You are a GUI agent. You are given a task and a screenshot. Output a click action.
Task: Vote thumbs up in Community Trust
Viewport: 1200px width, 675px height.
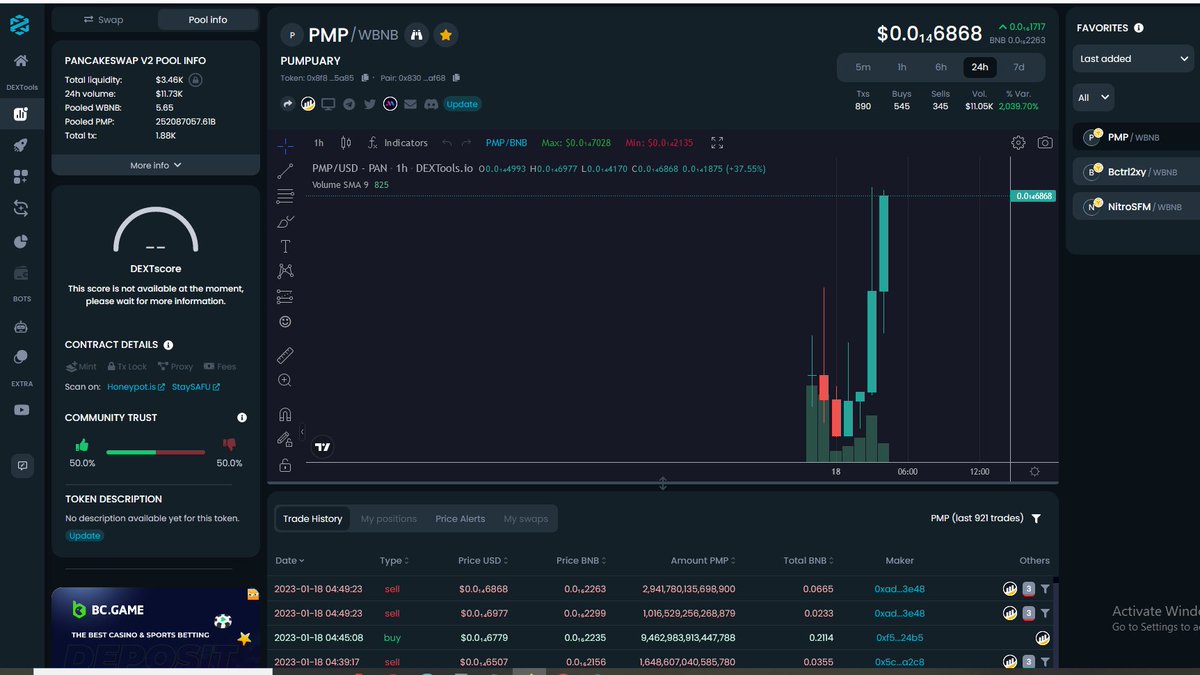[x=82, y=445]
